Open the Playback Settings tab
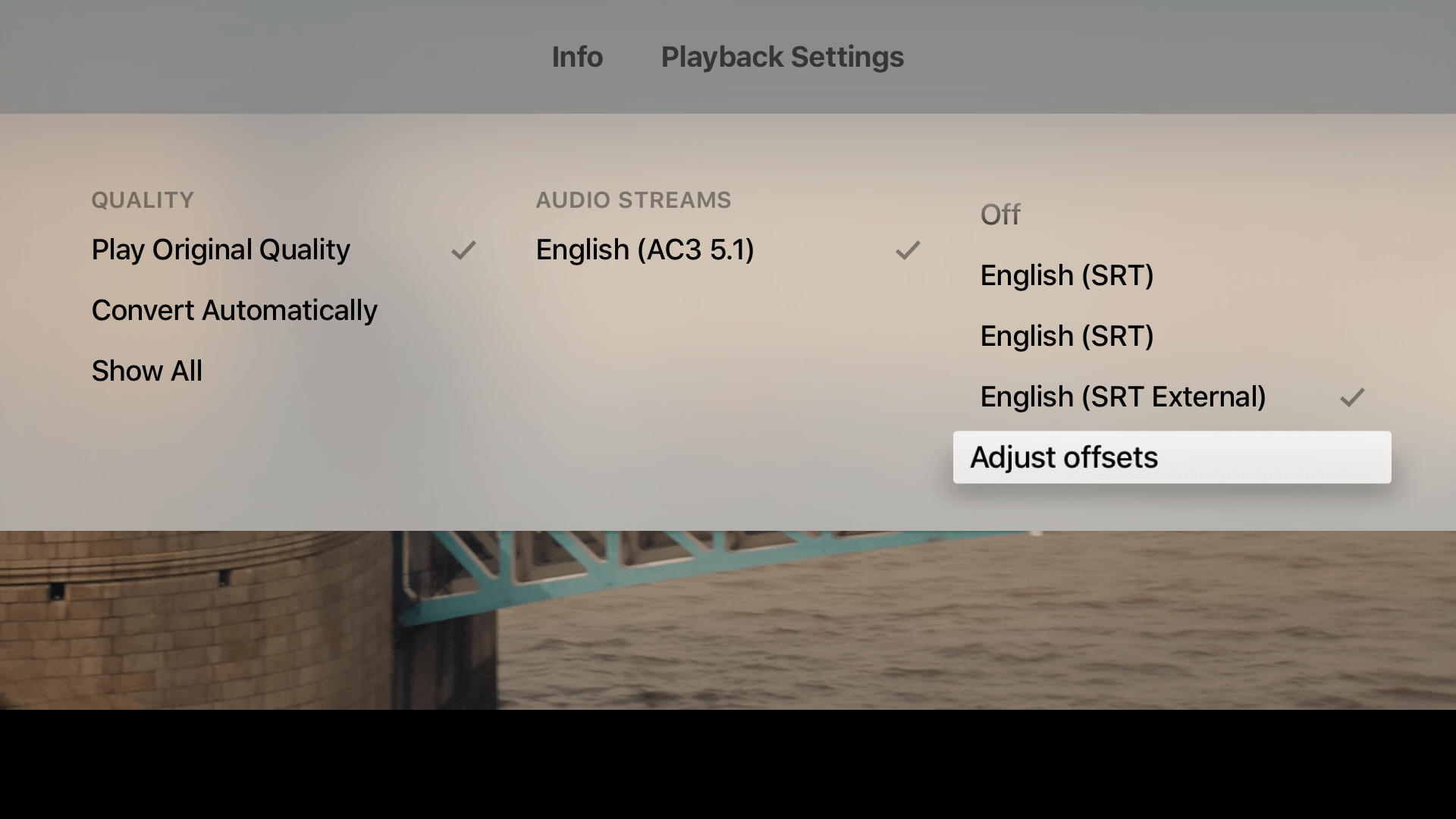The image size is (1456, 819). [x=782, y=57]
